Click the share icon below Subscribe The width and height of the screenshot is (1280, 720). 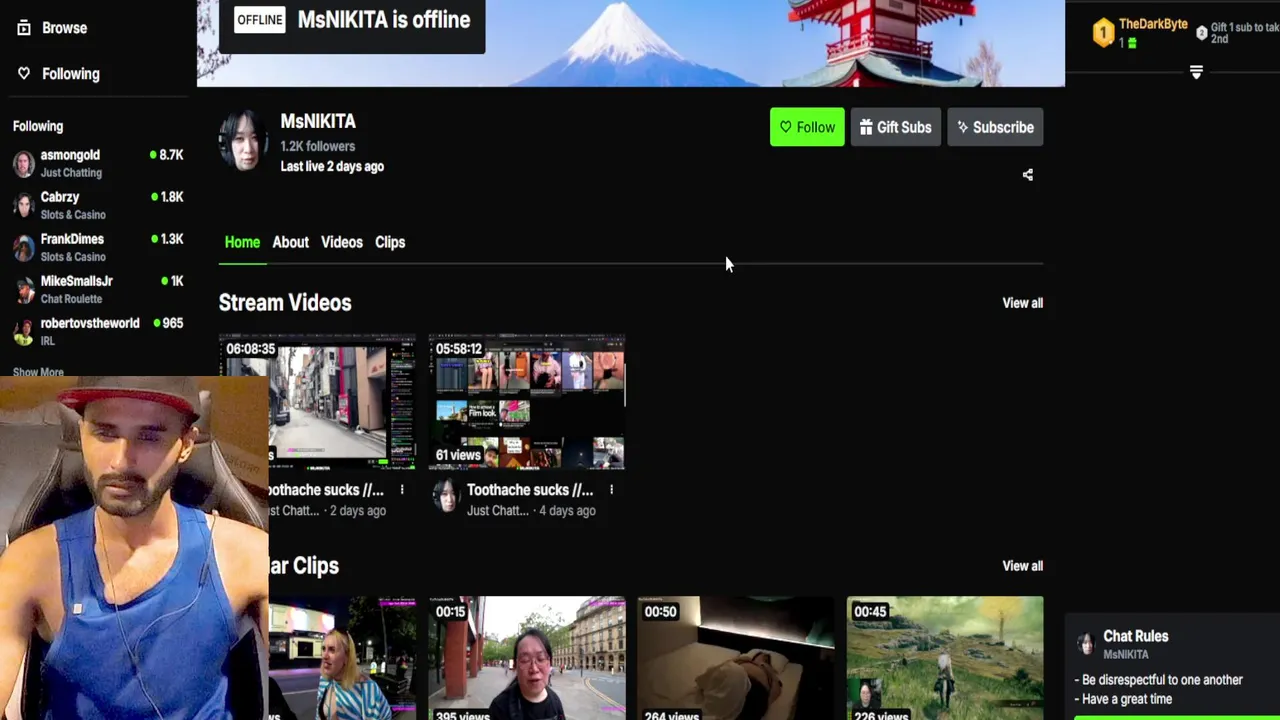click(1027, 175)
